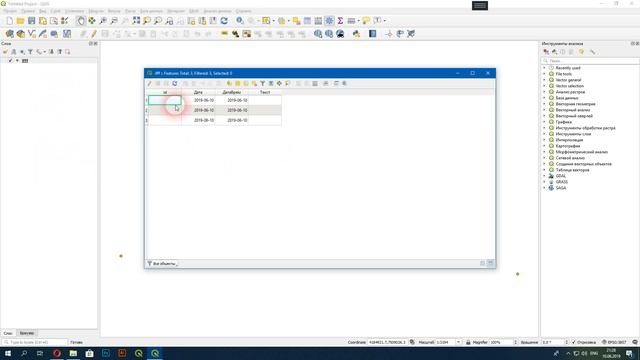The height and width of the screenshot is (360, 640).
Task: Open the log messages icon
Action: 635,342
